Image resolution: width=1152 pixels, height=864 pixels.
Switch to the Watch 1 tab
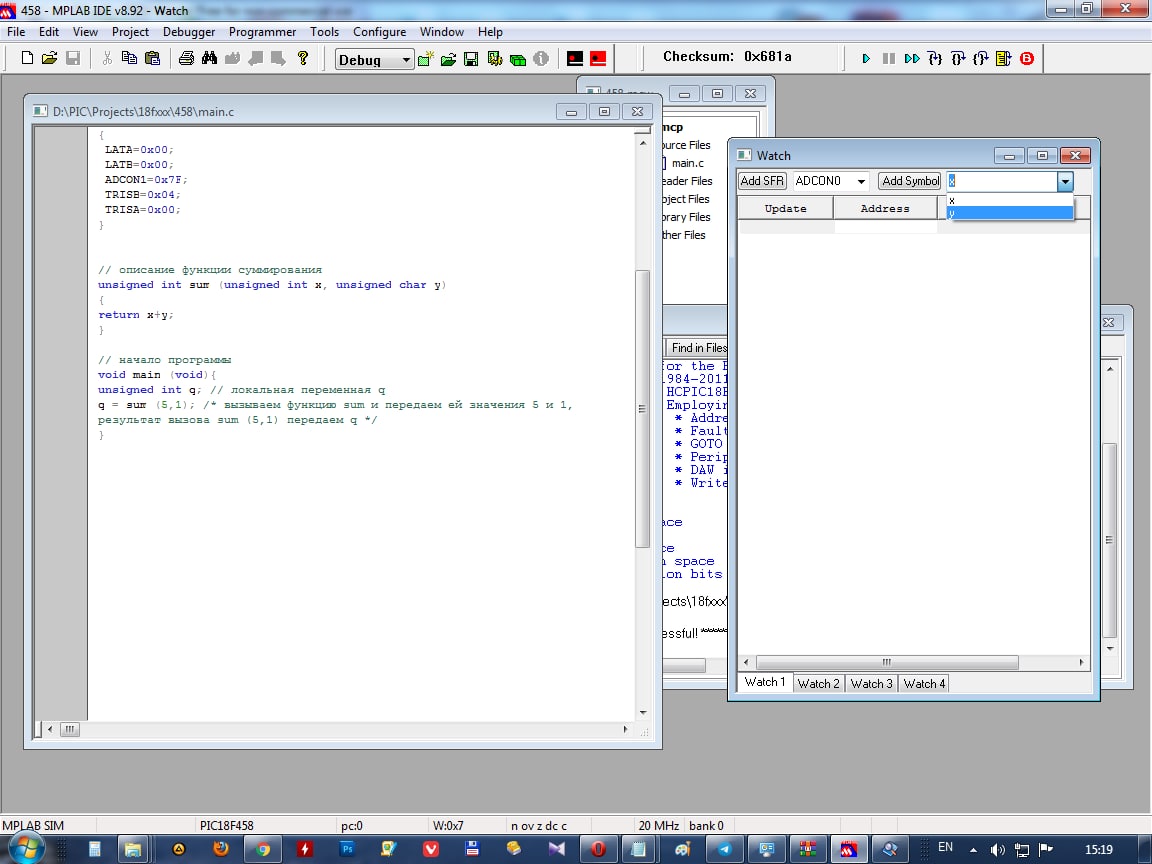tap(765, 683)
